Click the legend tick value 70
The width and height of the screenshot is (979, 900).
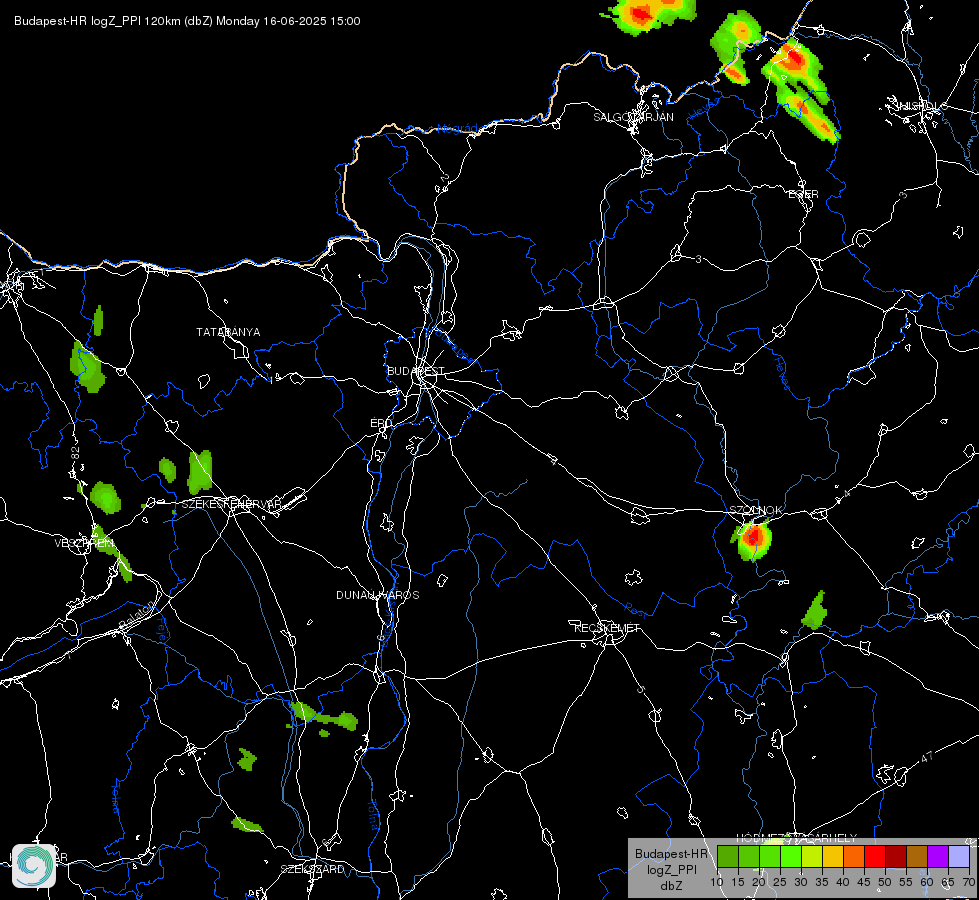pyautogui.click(x=969, y=882)
